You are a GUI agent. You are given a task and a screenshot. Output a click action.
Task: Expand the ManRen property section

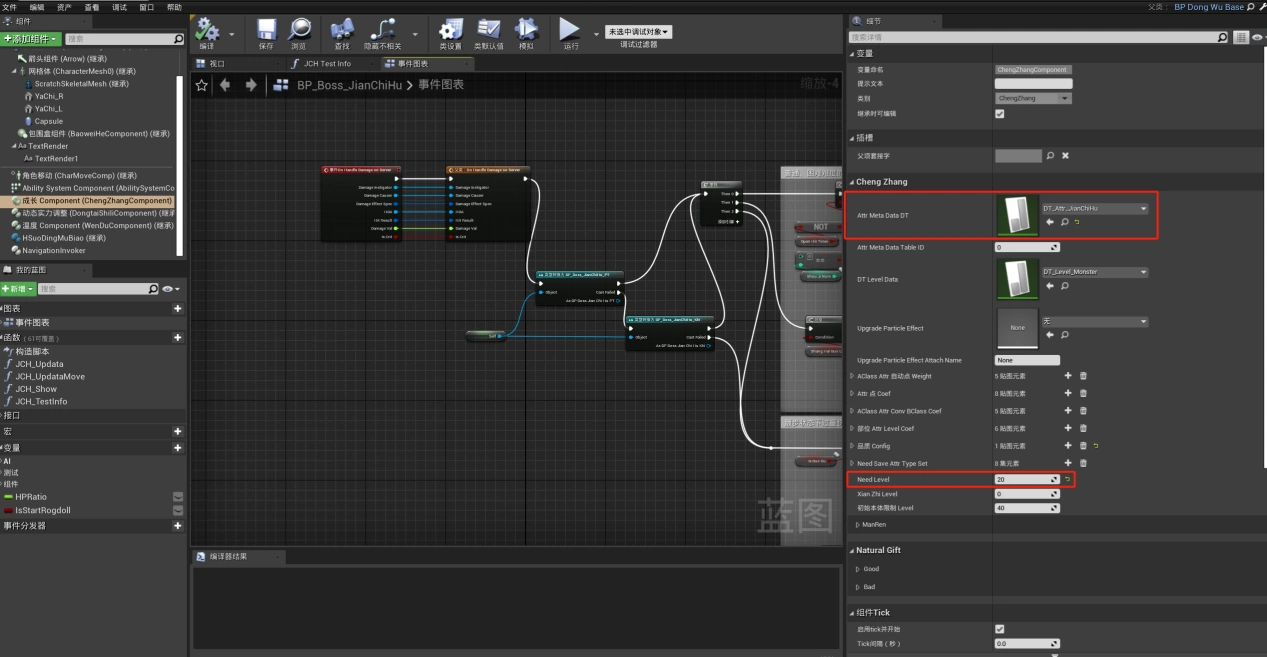coord(857,525)
